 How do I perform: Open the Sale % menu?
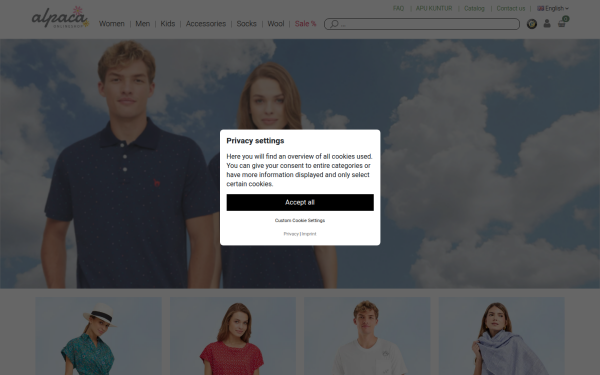click(305, 24)
